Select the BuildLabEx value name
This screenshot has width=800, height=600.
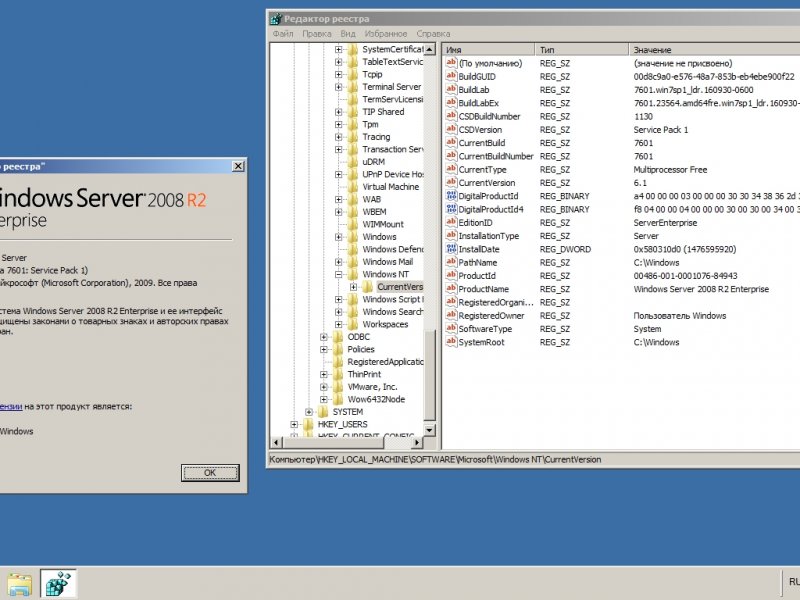tap(478, 103)
